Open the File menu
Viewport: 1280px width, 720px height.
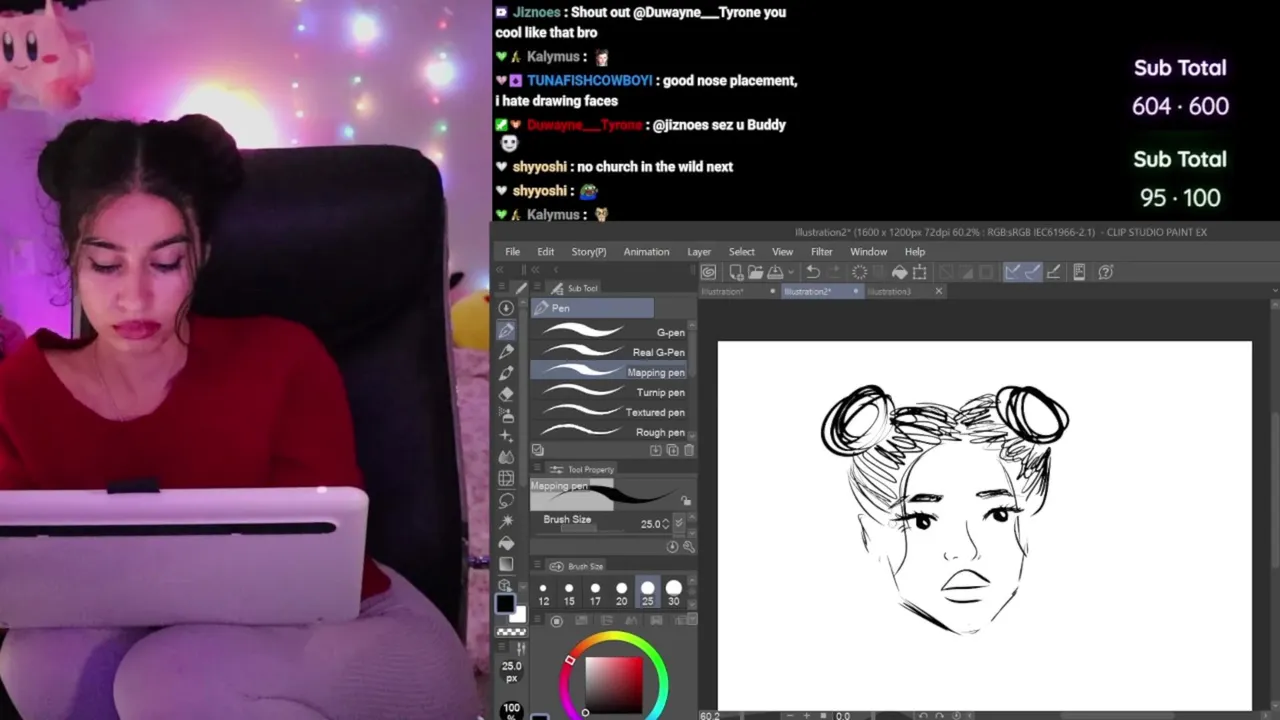click(512, 252)
